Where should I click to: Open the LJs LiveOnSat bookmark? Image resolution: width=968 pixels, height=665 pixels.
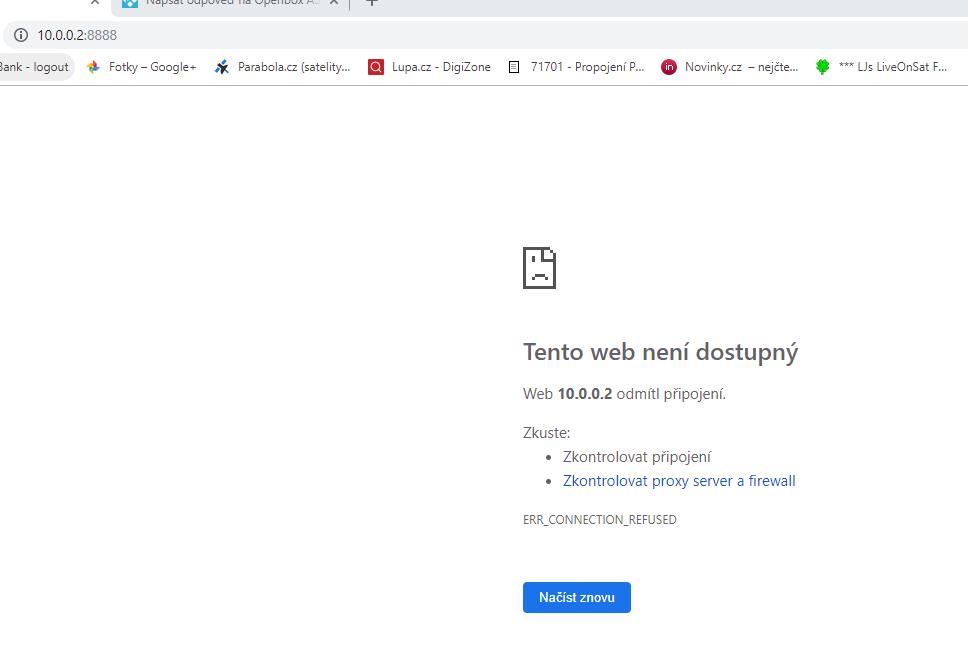[x=881, y=67]
